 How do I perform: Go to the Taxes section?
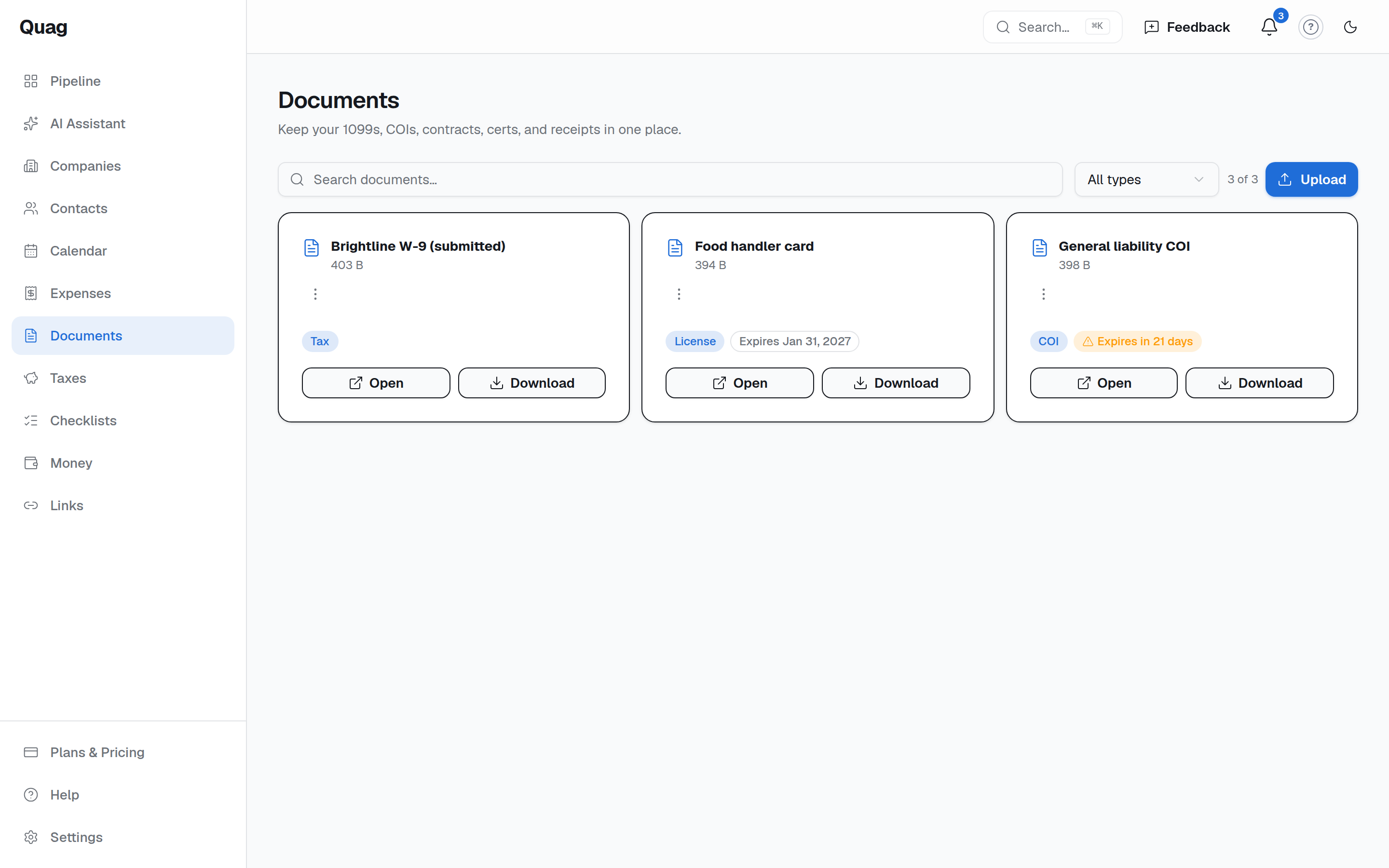point(123,379)
